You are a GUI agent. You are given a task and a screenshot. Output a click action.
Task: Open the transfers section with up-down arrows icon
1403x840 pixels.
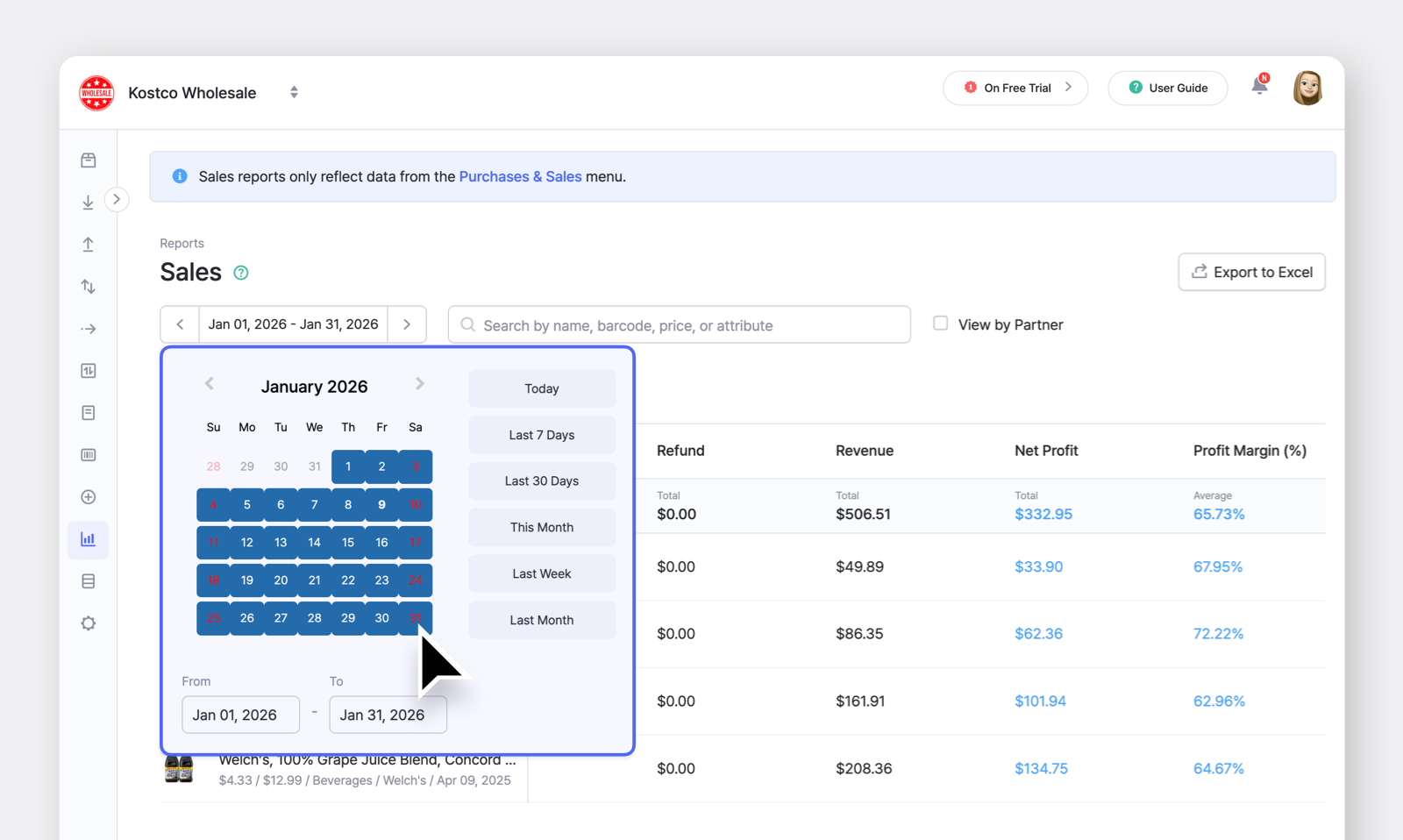88,286
